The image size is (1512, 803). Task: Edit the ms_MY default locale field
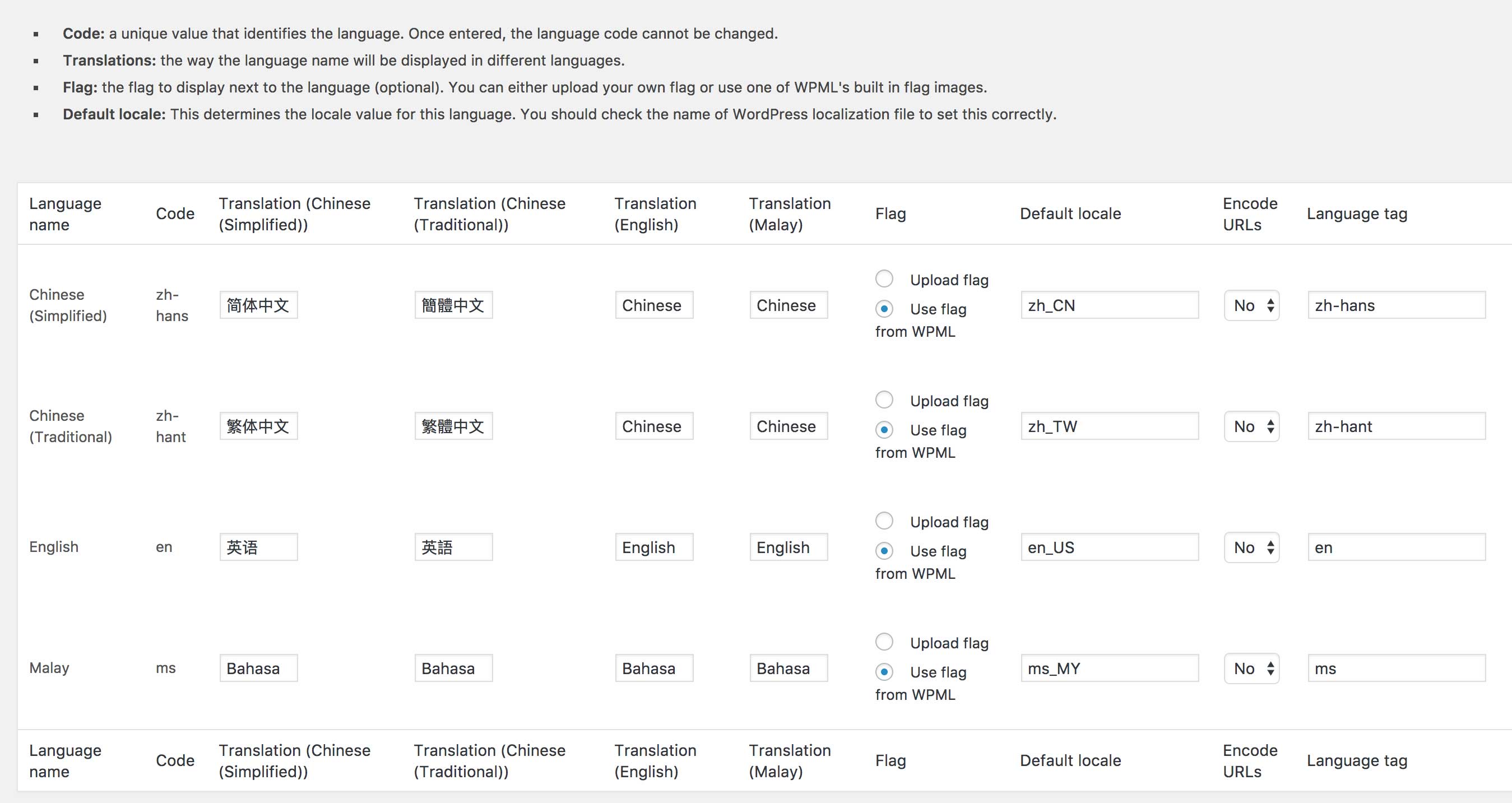coord(1110,668)
